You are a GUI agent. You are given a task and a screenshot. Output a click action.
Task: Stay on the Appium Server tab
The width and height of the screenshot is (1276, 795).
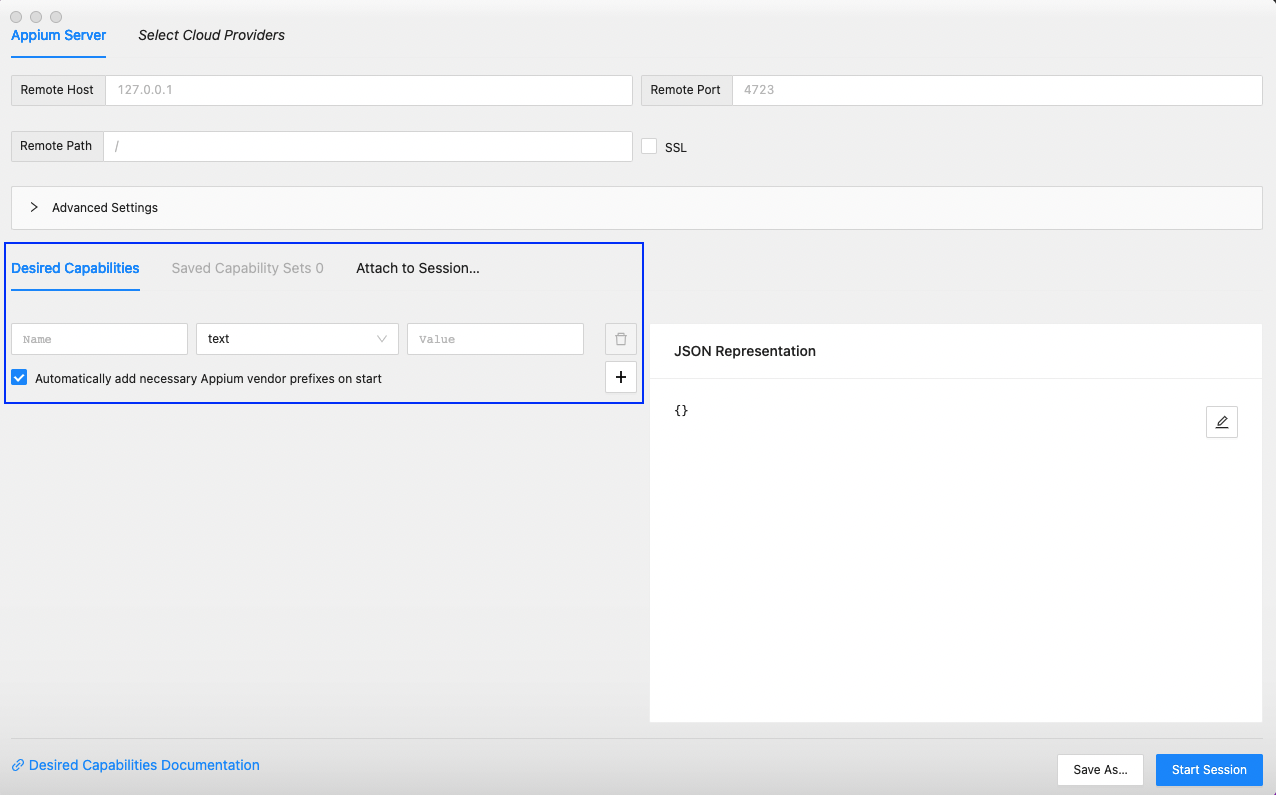58,35
